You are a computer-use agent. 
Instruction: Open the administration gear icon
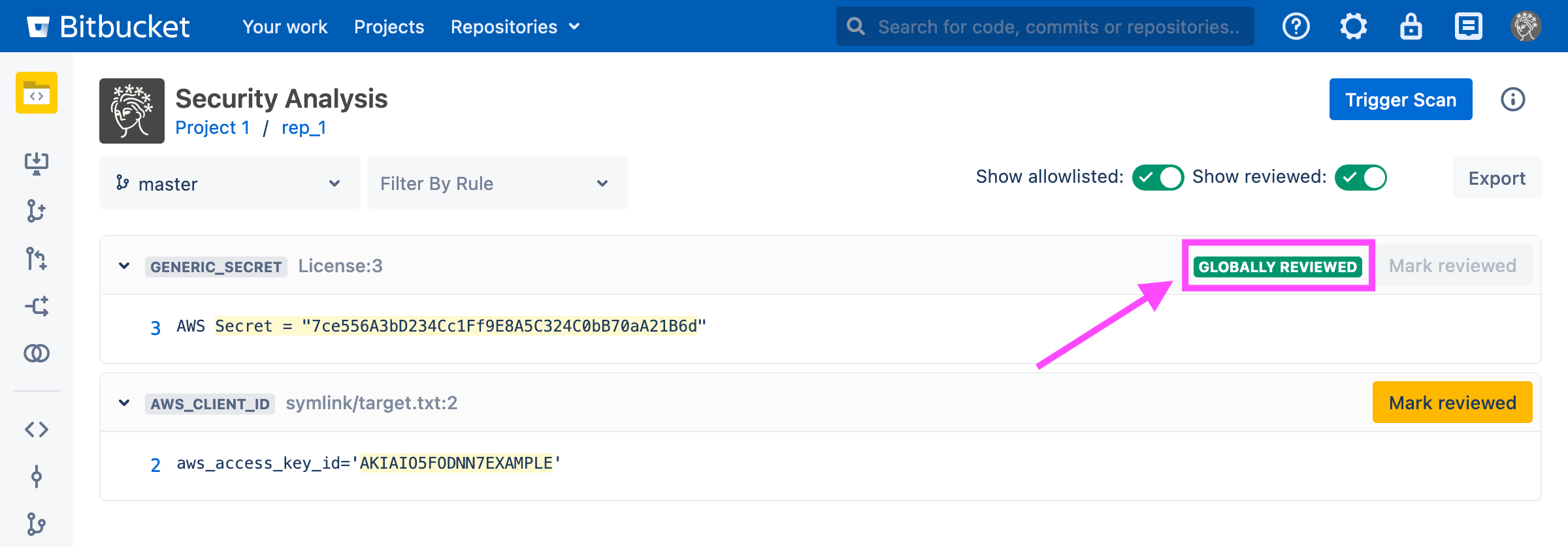click(1353, 27)
